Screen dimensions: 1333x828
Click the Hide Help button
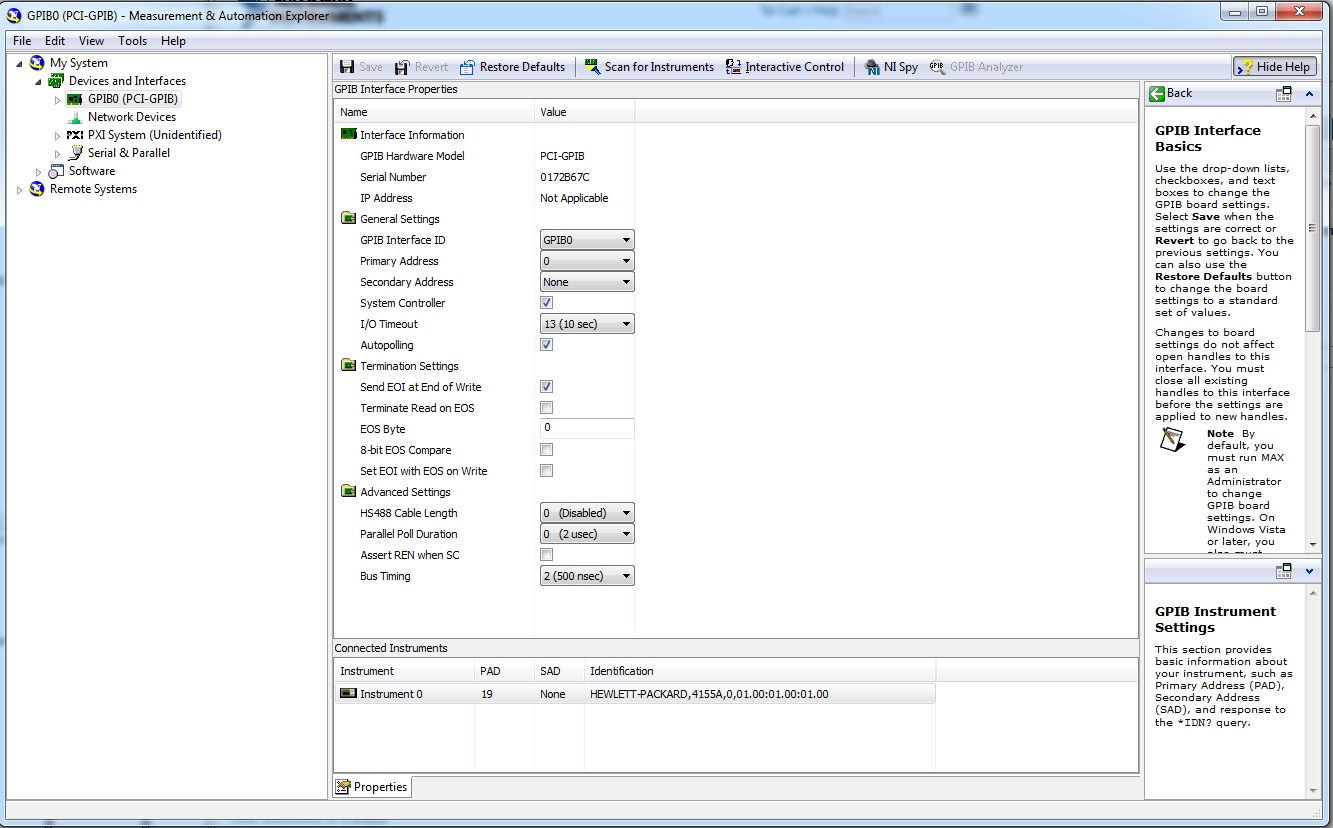click(1274, 67)
